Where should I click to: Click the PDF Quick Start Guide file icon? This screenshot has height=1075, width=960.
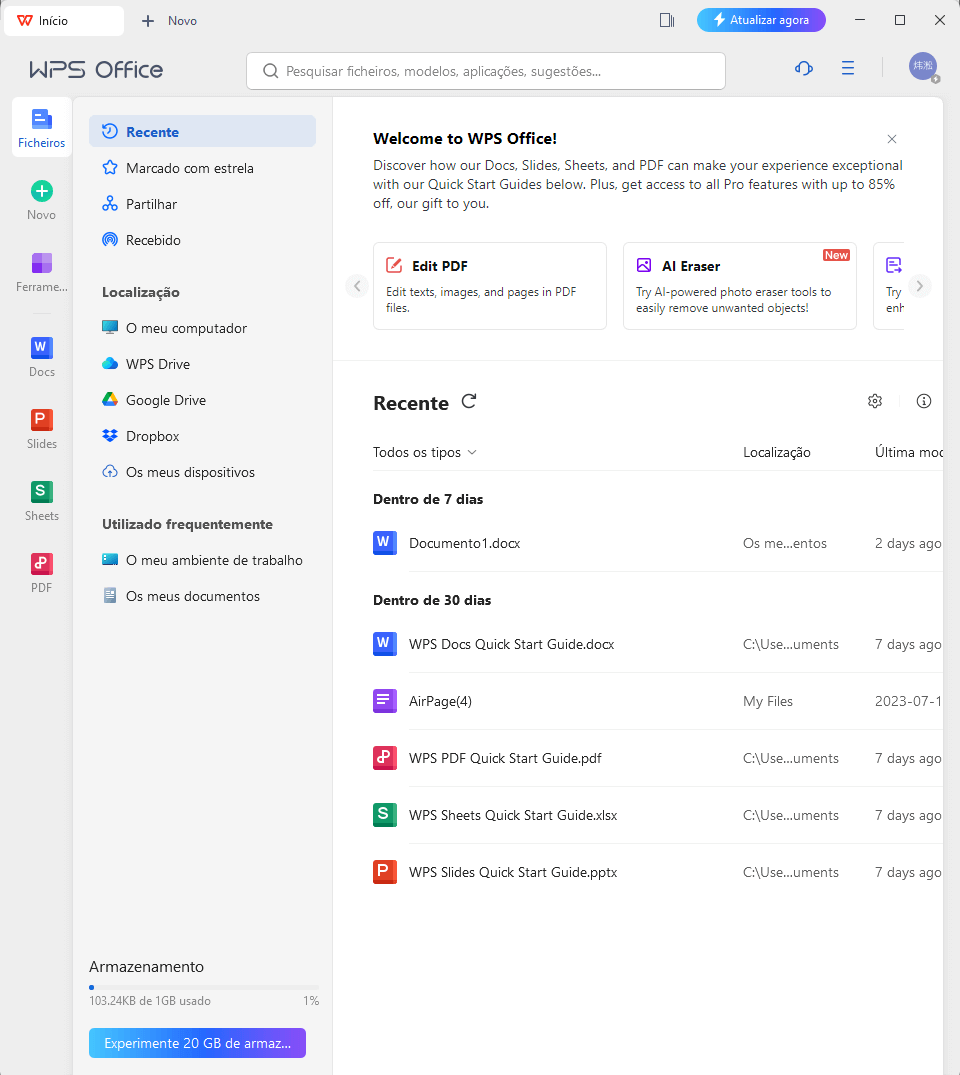click(x=385, y=758)
